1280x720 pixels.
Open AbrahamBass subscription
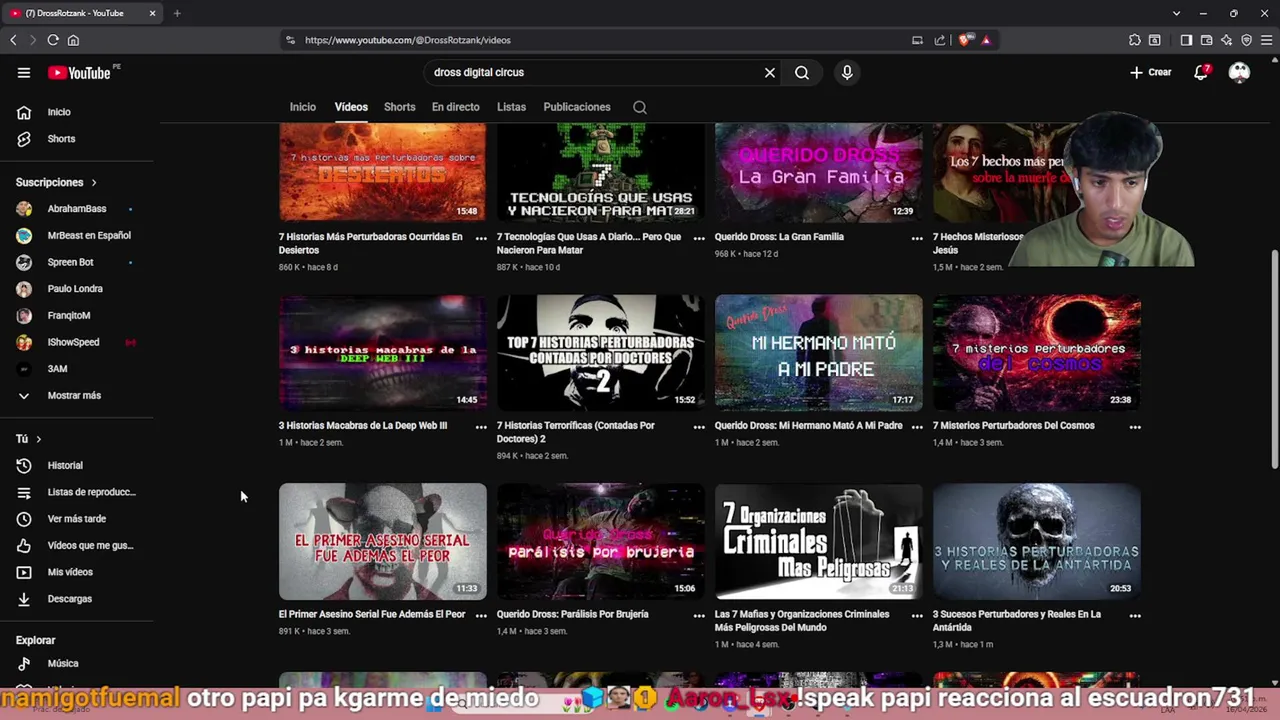(x=77, y=209)
